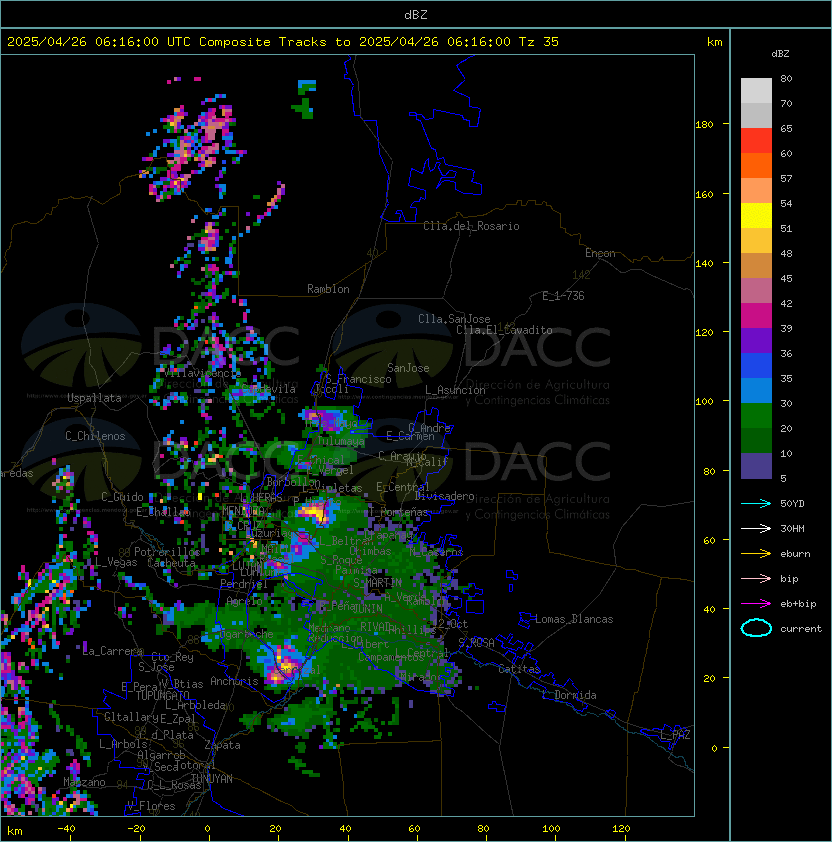Image resolution: width=832 pixels, height=842 pixels.
Task: Click the Cacheuta place label
Action: [x=171, y=563]
